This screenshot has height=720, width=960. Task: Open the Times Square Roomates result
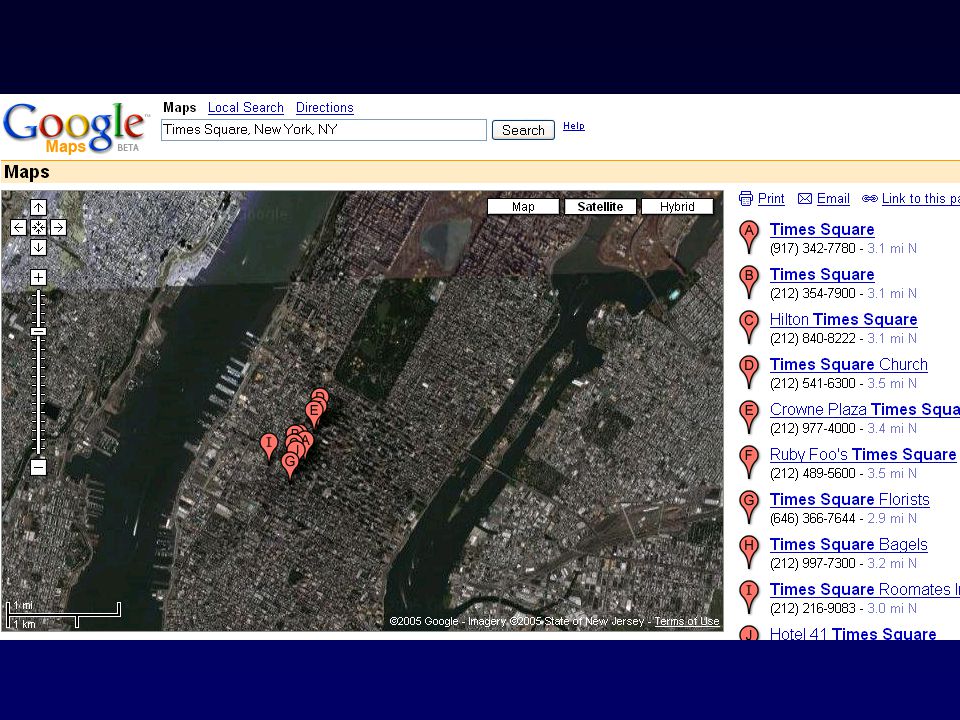pyautogui.click(x=864, y=590)
